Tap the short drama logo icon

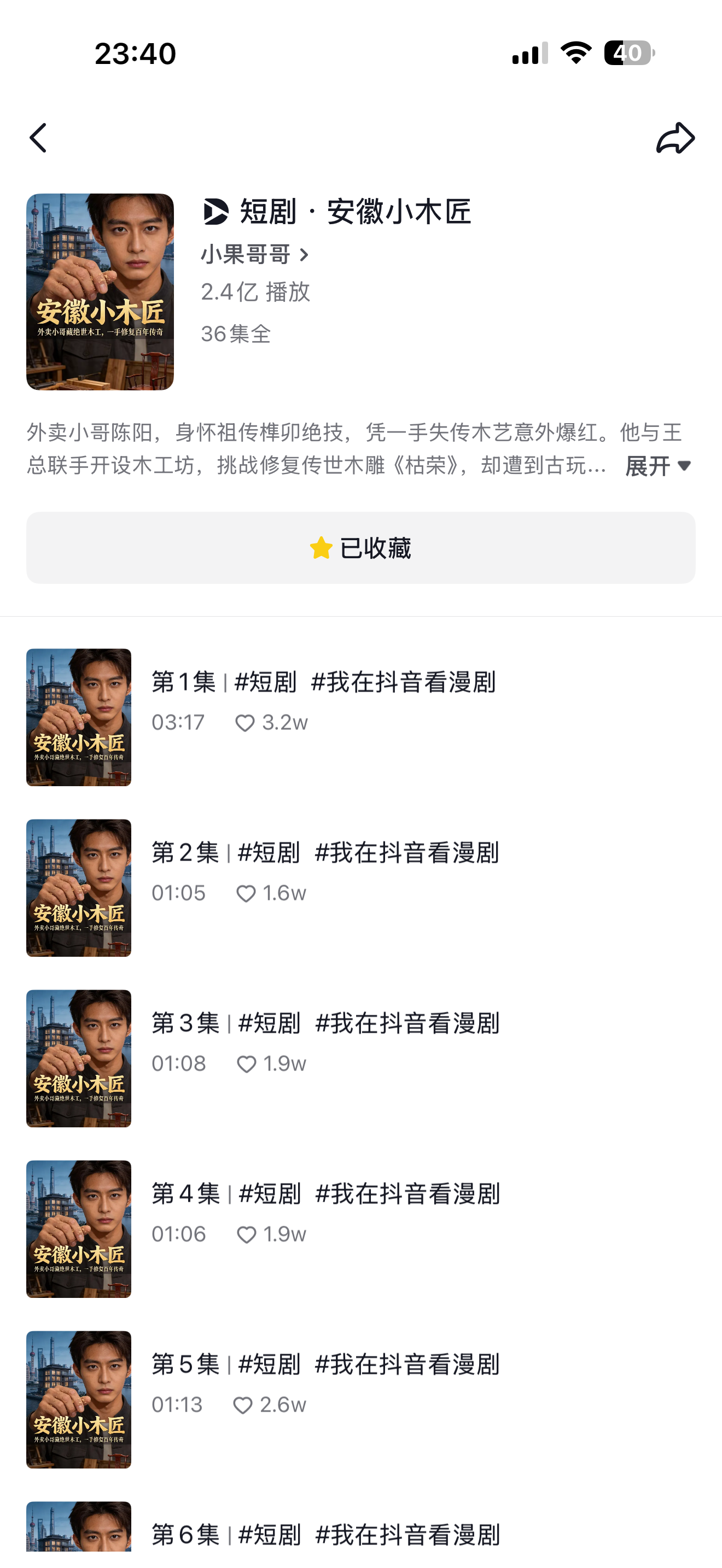coord(216,212)
